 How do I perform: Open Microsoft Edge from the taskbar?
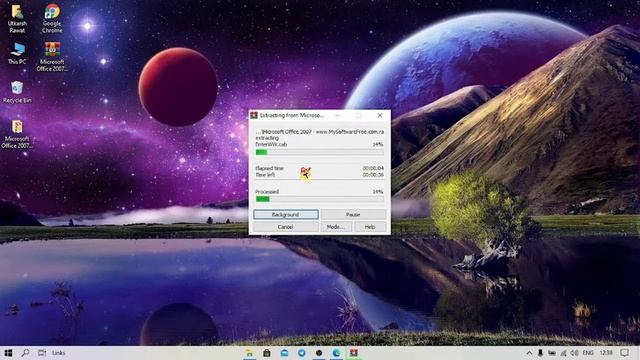[336, 353]
